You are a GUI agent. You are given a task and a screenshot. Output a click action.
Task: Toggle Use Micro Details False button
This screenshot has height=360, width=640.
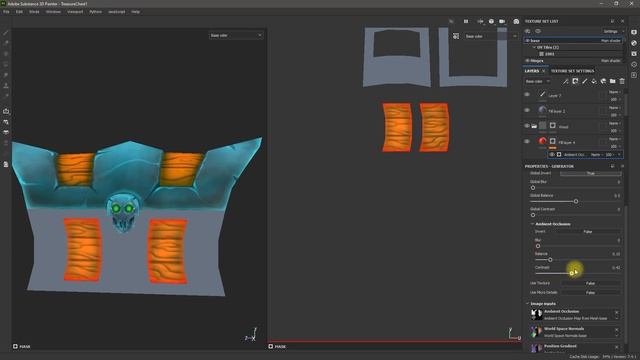pyautogui.click(x=591, y=293)
